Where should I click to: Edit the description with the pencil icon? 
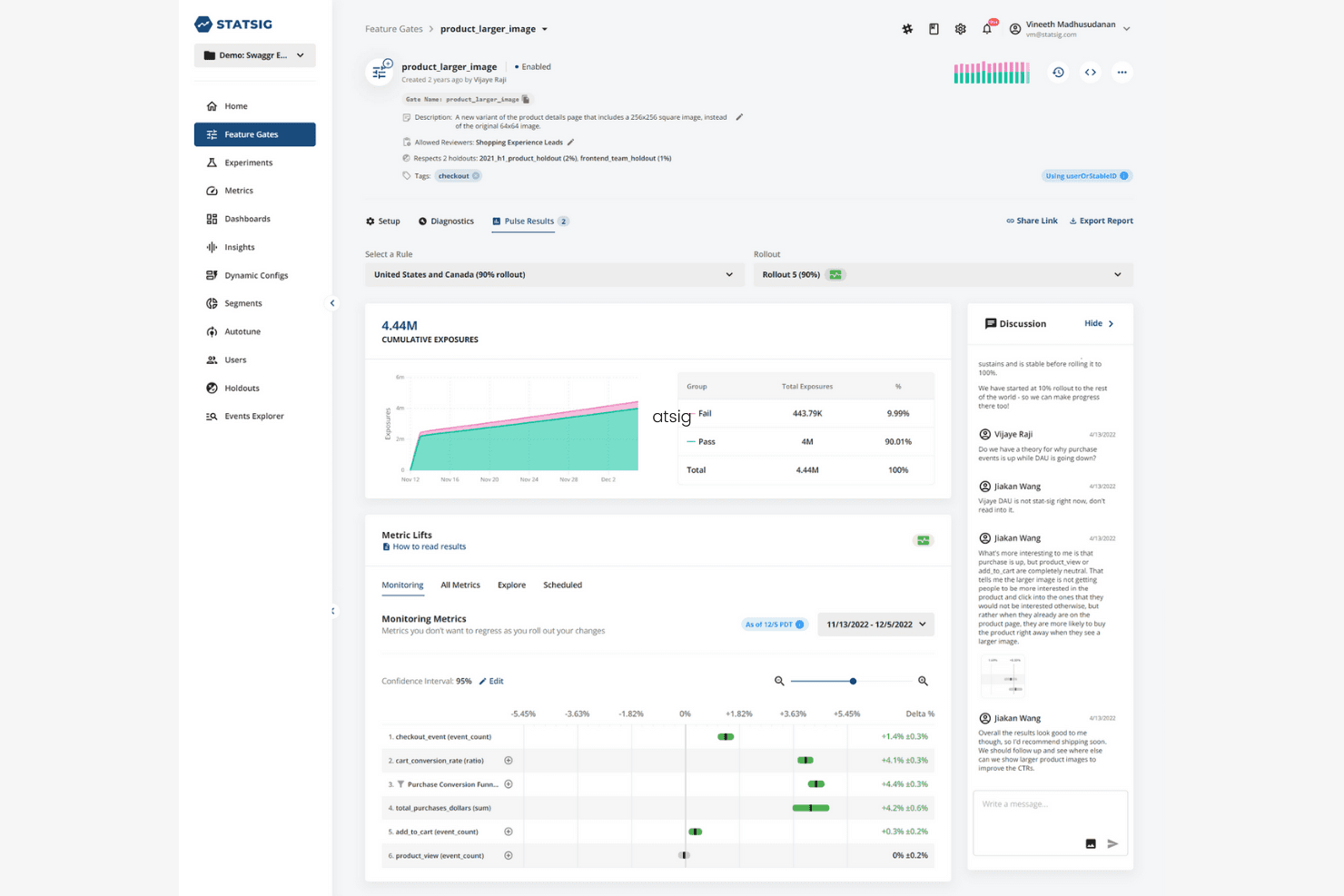tap(739, 117)
